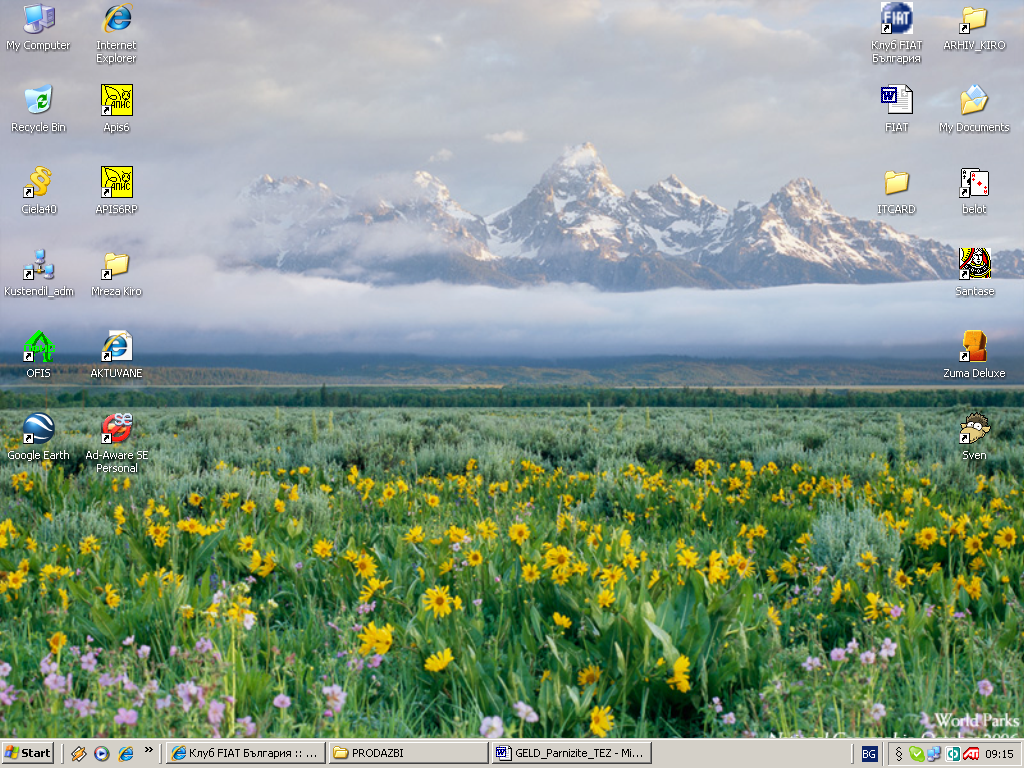Image resolution: width=1024 pixels, height=768 pixels.
Task: Click the Start button
Action: tap(28, 753)
